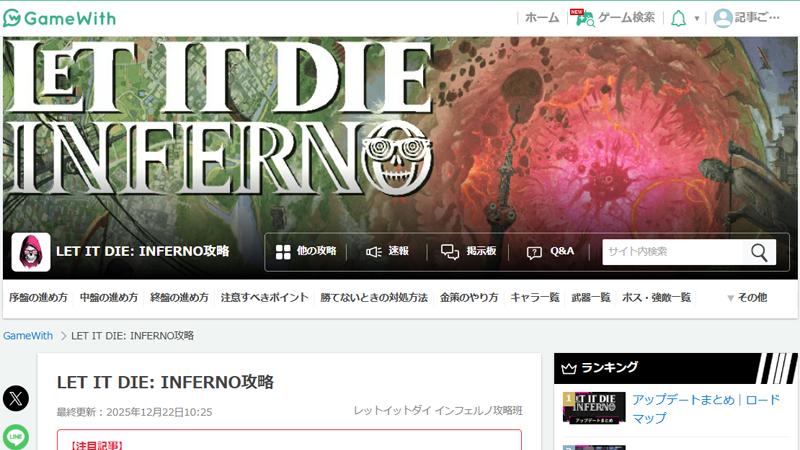Expand the その他 dropdown
The height and width of the screenshot is (450, 800).
click(747, 297)
